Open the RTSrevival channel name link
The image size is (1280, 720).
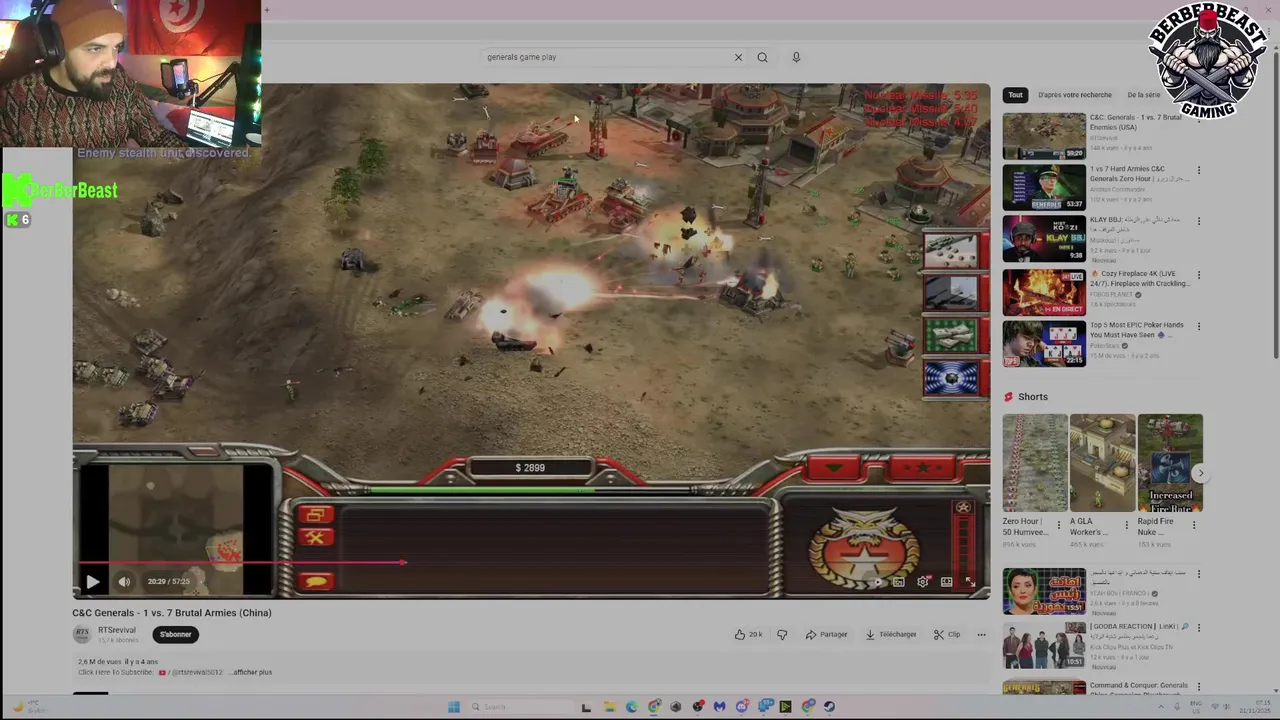pyautogui.click(x=117, y=630)
